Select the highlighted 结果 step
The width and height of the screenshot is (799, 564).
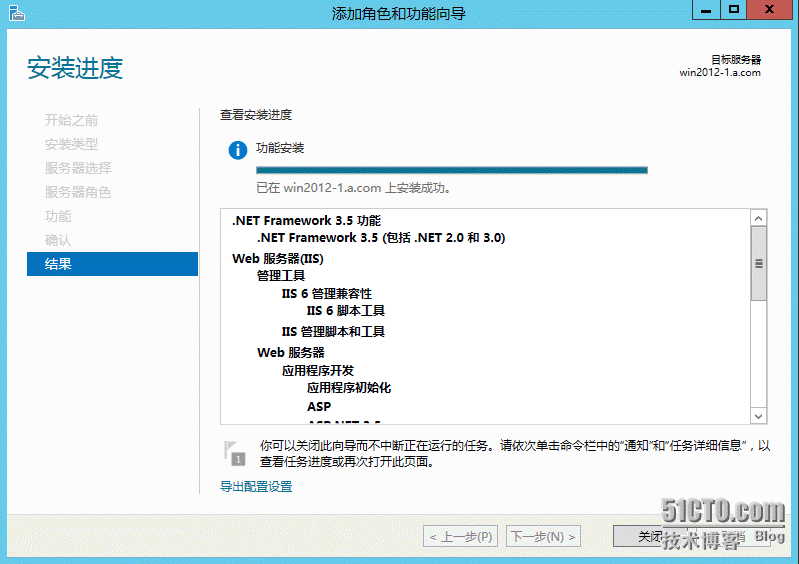click(112, 264)
